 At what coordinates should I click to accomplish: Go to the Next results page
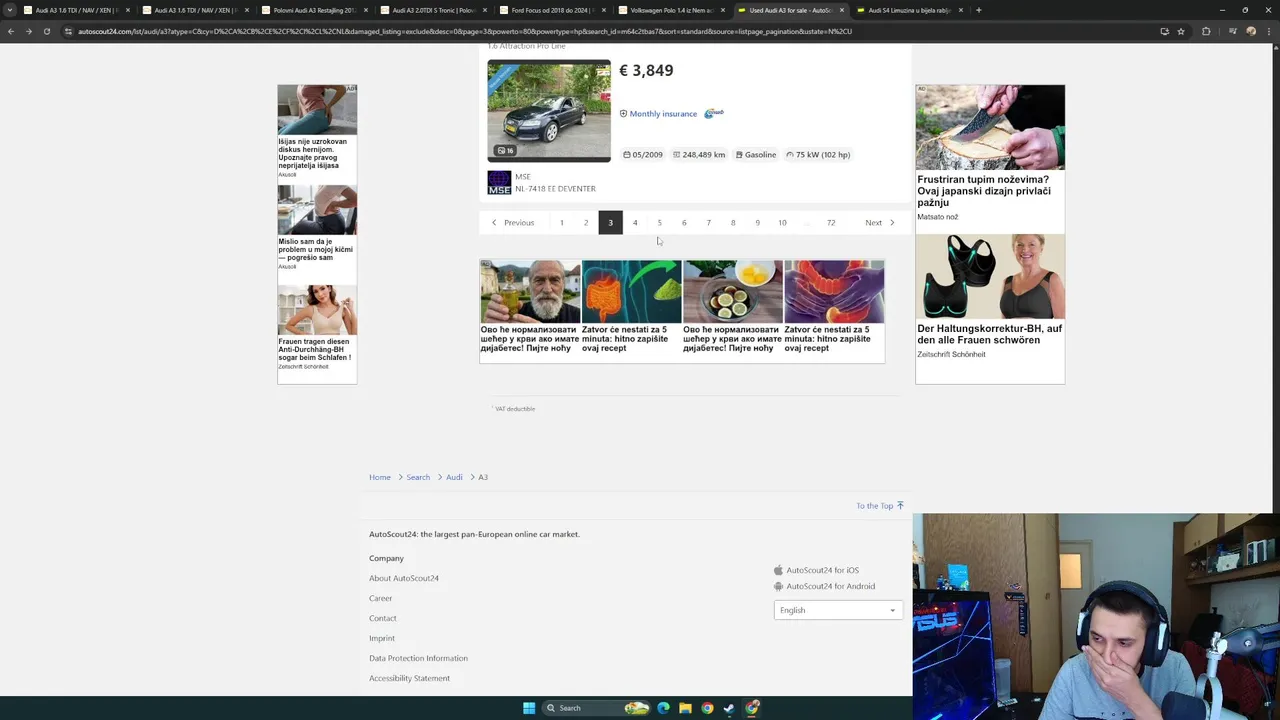(x=880, y=223)
